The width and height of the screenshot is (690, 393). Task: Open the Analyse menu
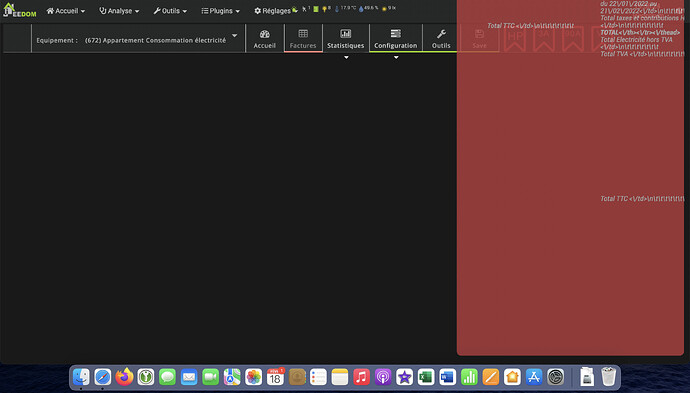[119, 11]
